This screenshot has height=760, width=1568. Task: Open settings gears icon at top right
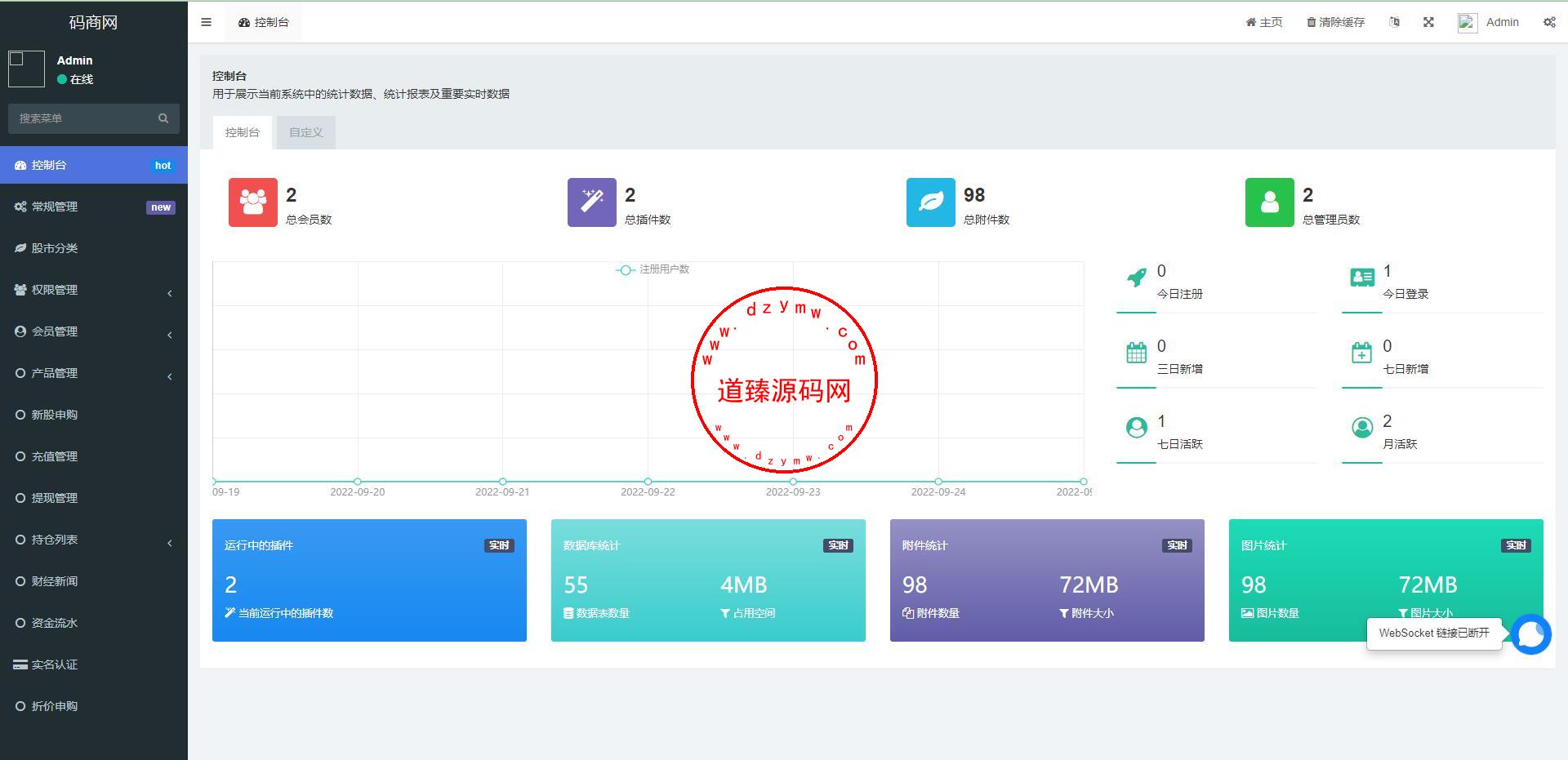[x=1549, y=22]
